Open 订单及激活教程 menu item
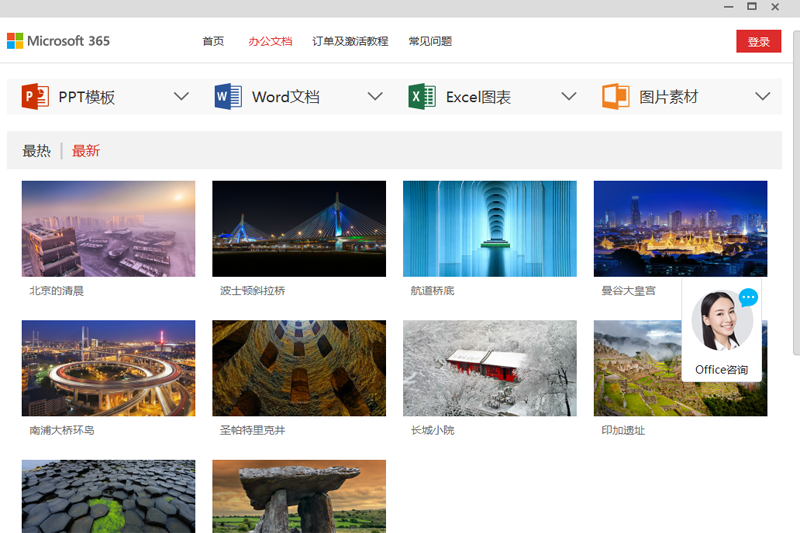Viewport: 800px width, 533px height. [x=350, y=42]
